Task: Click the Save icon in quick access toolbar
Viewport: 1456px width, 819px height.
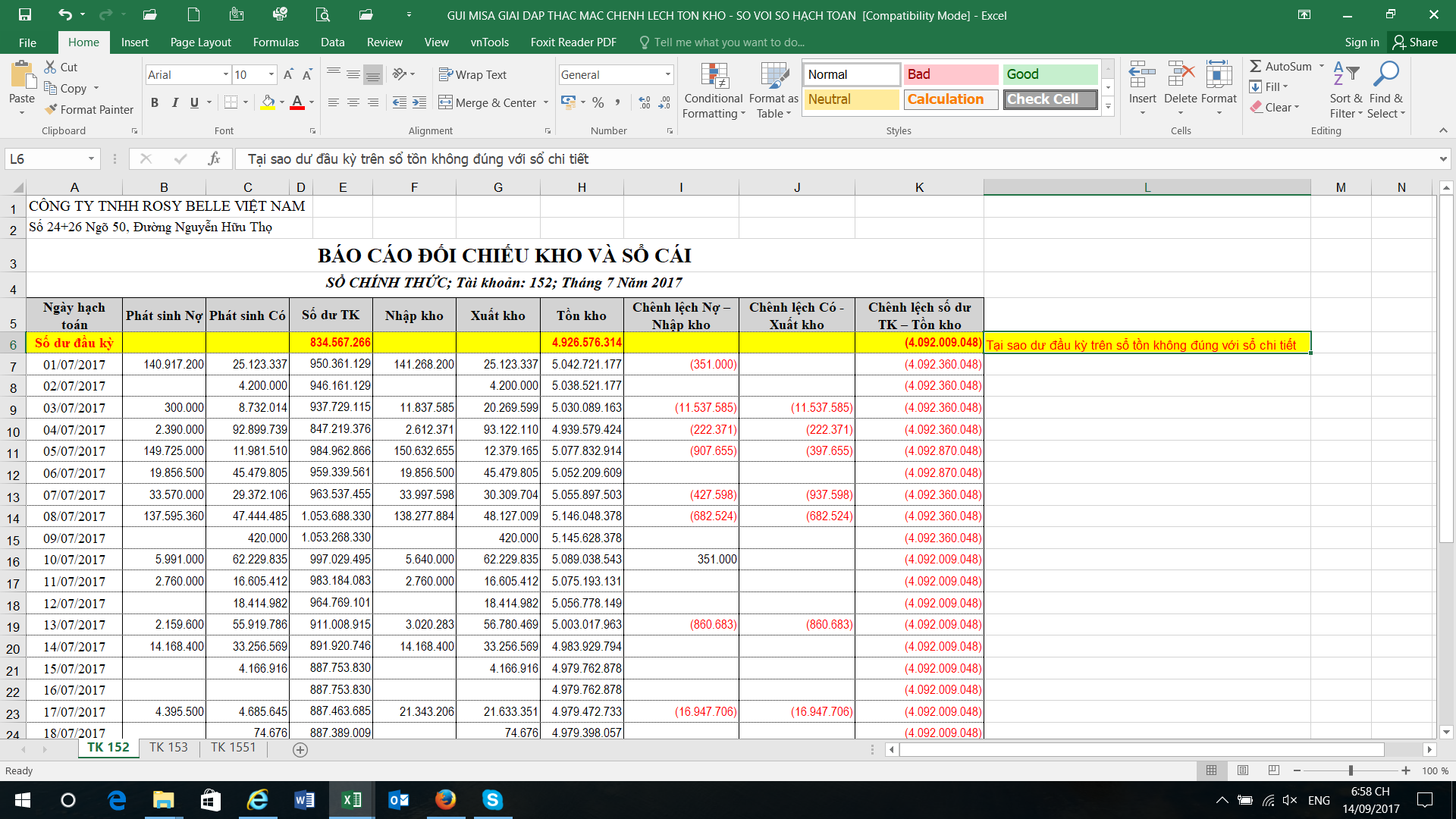Action: 25,14
